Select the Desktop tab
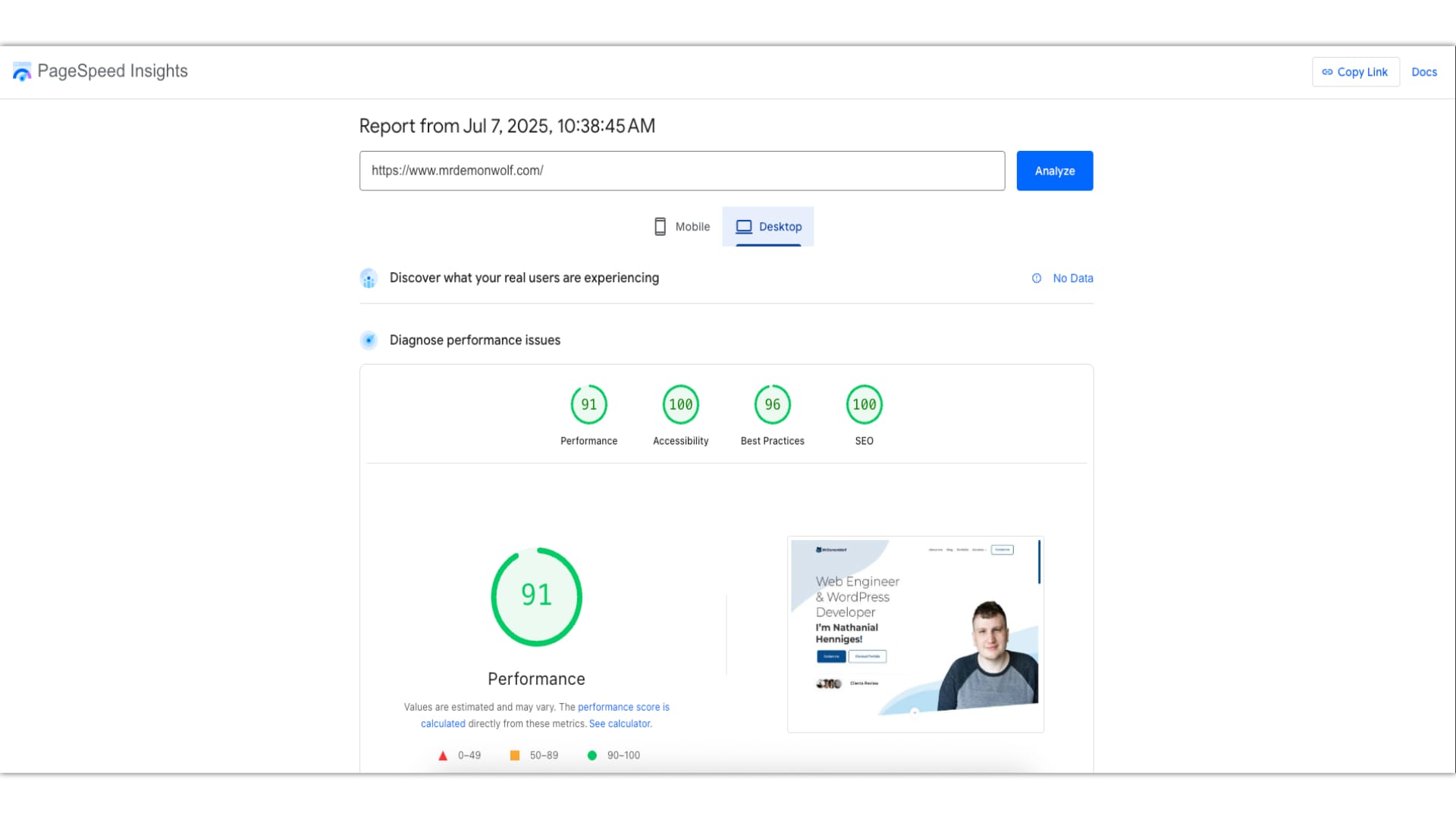This screenshot has height=819, width=1456. (768, 227)
